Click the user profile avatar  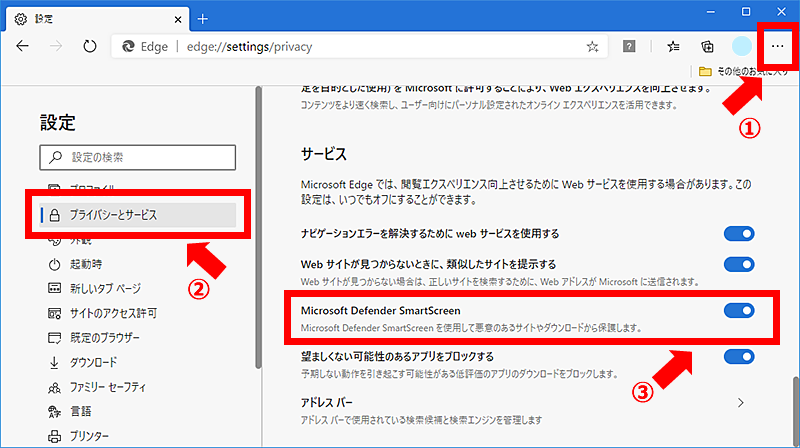click(741, 46)
